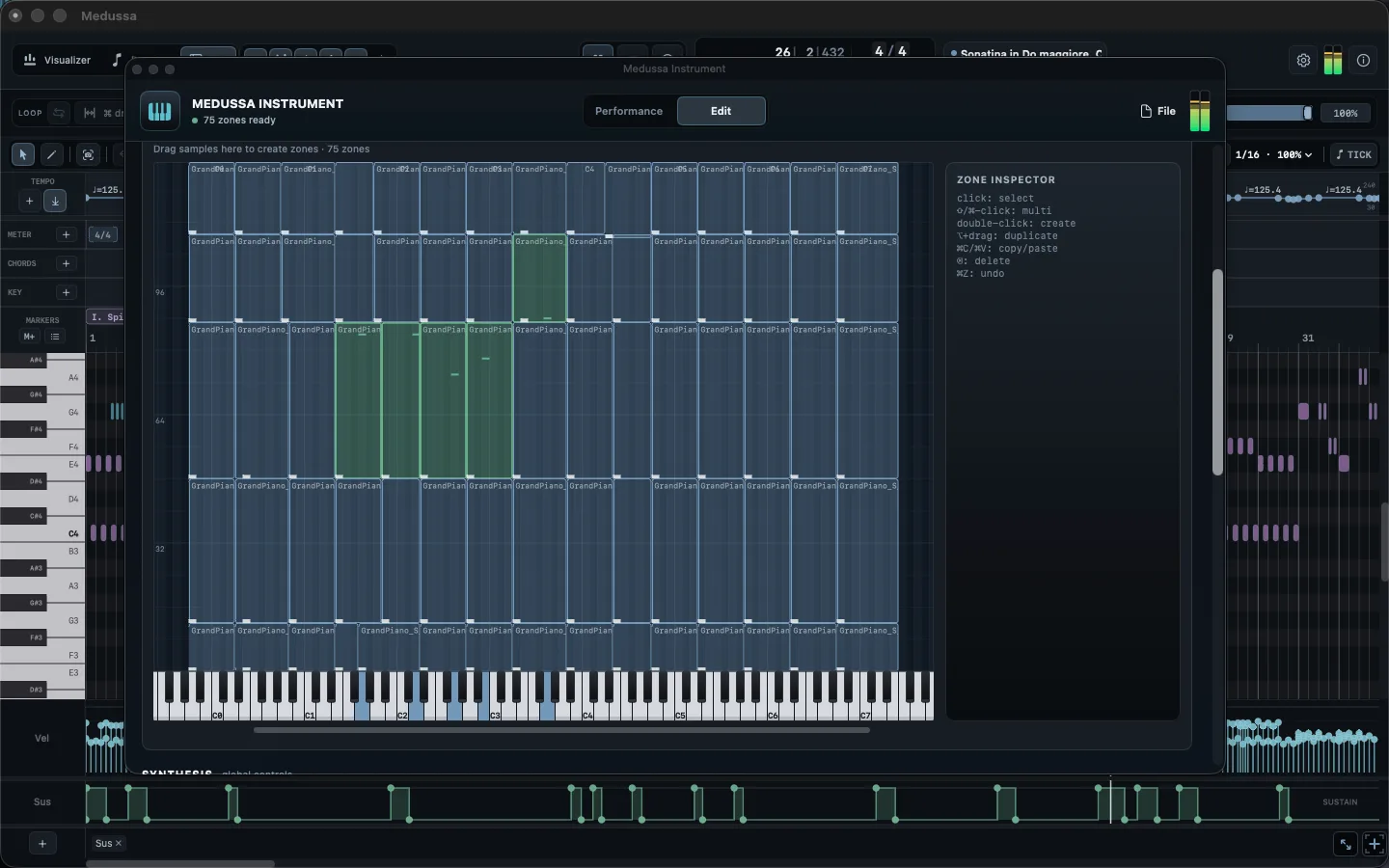This screenshot has height=868, width=1389.
Task: Click the main timeline horizontal scrollbar
Action: pos(180,863)
